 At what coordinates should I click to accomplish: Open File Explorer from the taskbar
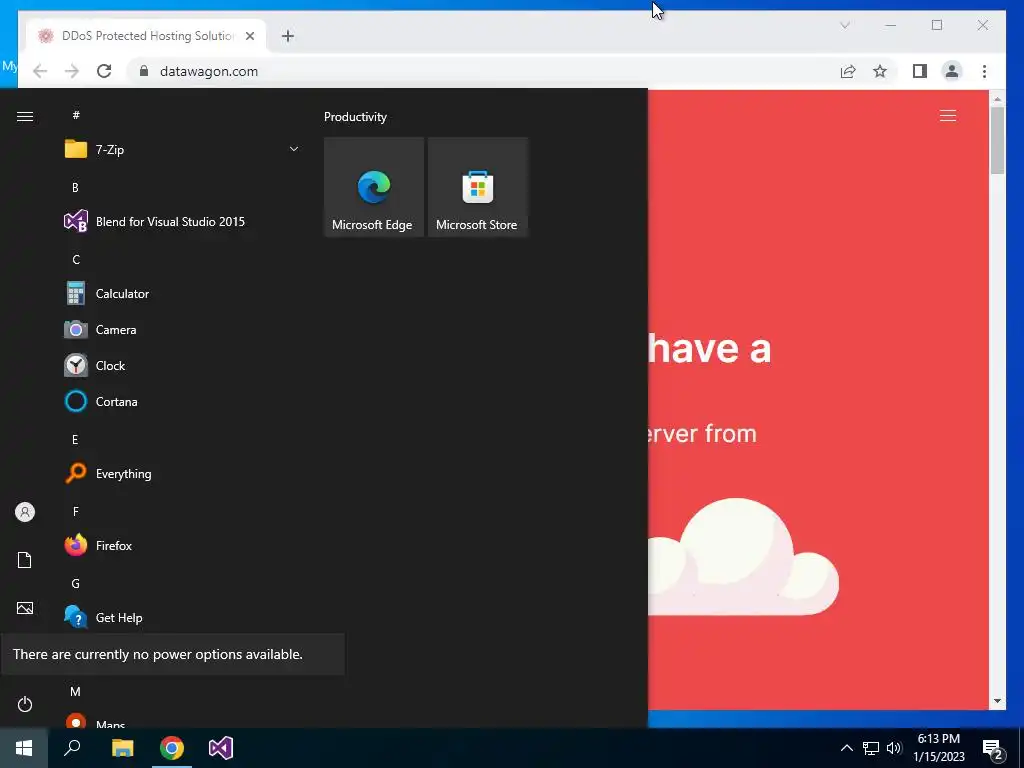123,748
